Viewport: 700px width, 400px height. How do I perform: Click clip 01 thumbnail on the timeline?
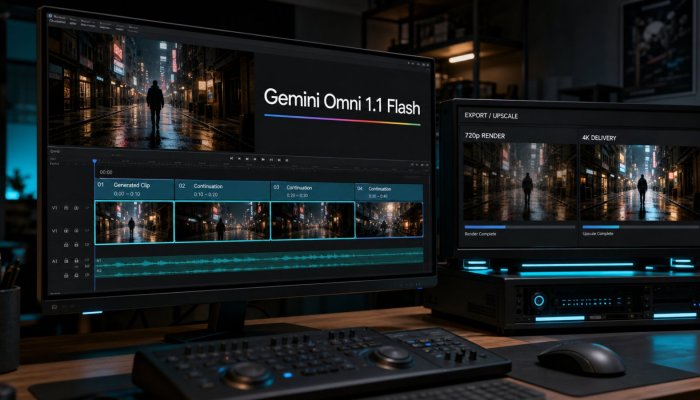pos(134,222)
